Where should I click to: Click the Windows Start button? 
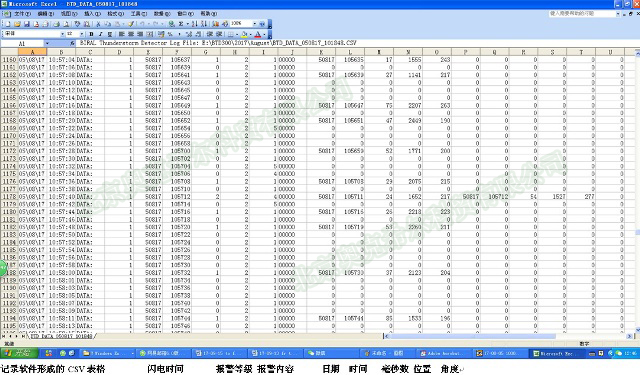(x=19, y=353)
